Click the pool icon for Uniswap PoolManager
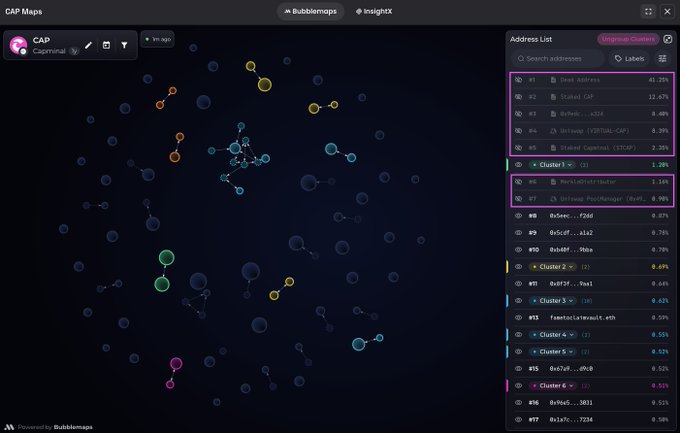Image resolution: width=680 pixels, height=433 pixels. click(553, 199)
